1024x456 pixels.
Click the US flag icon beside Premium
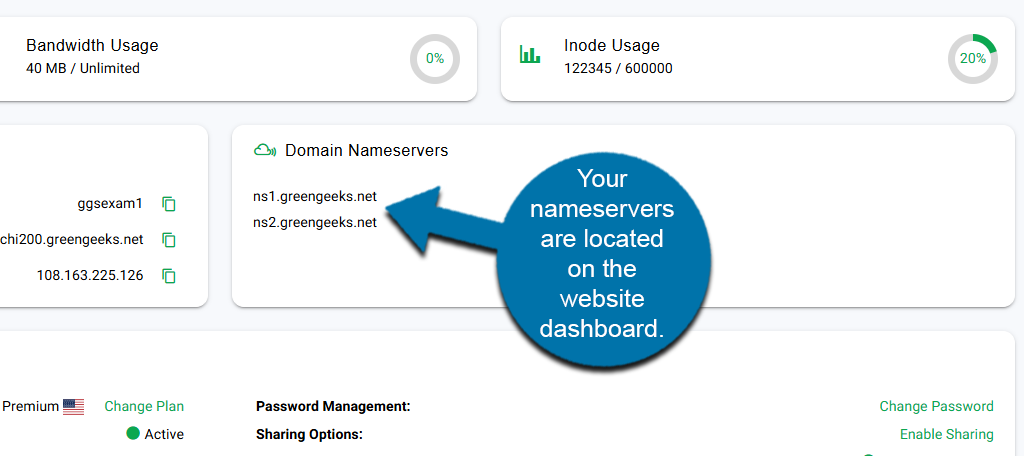(73, 407)
